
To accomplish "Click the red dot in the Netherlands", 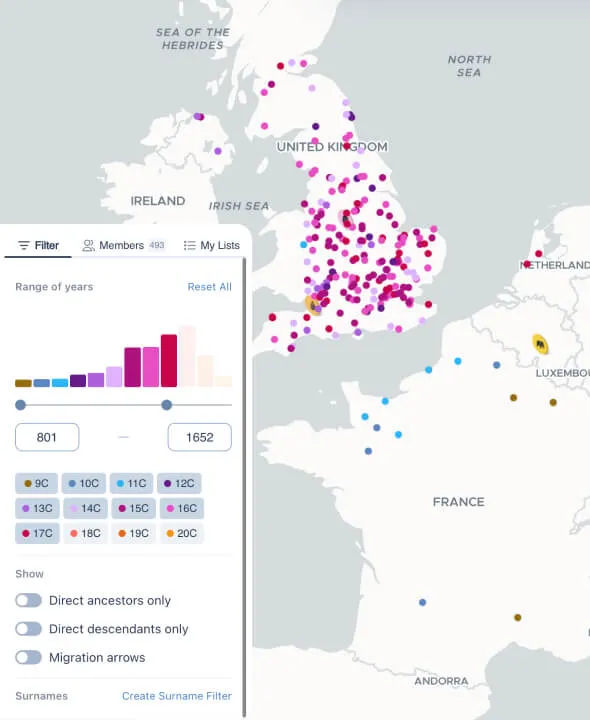I will tap(539, 253).
